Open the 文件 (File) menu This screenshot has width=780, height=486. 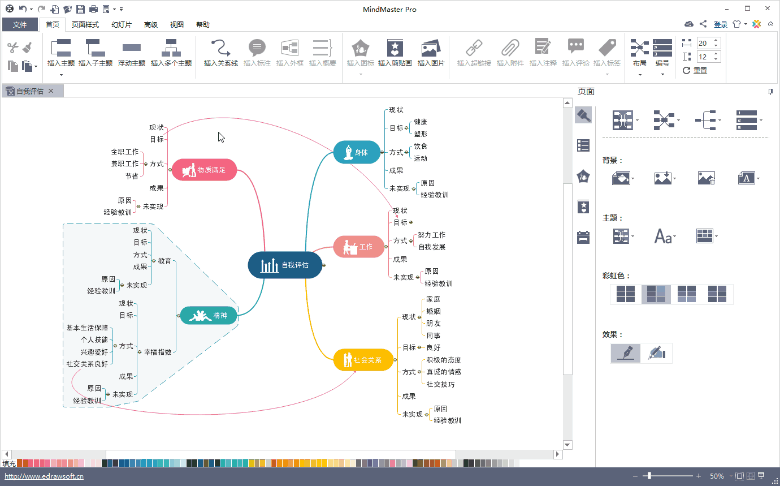pos(20,24)
